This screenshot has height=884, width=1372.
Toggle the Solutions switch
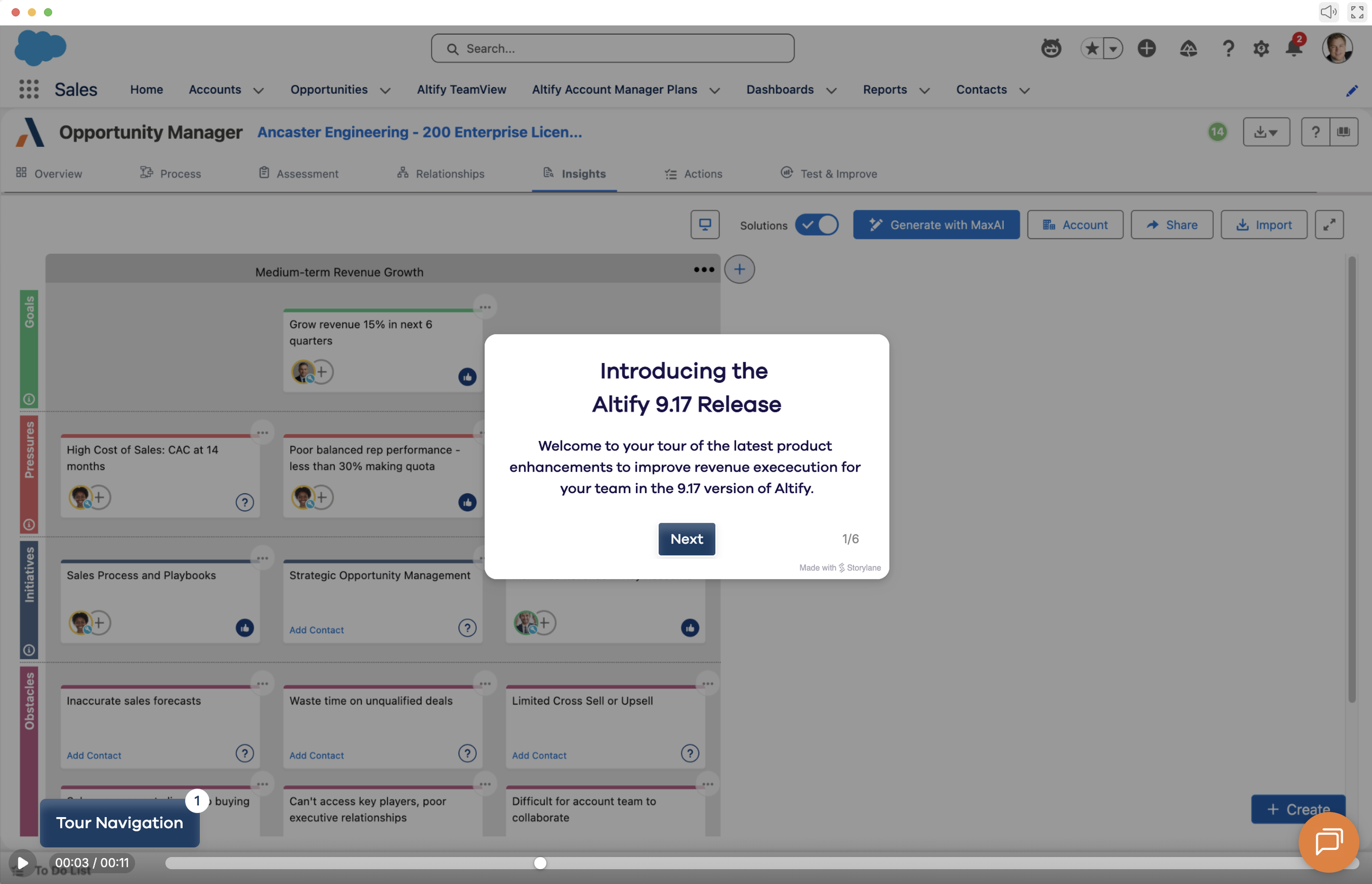(x=816, y=225)
